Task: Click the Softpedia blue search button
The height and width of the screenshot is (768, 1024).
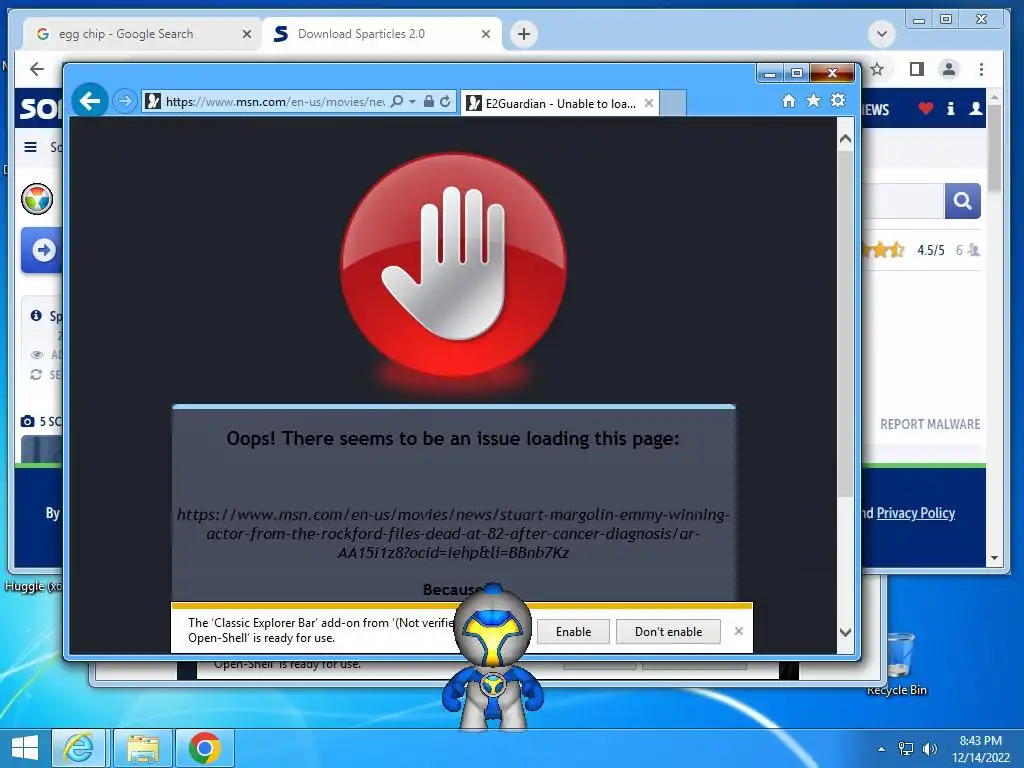Action: 963,200
